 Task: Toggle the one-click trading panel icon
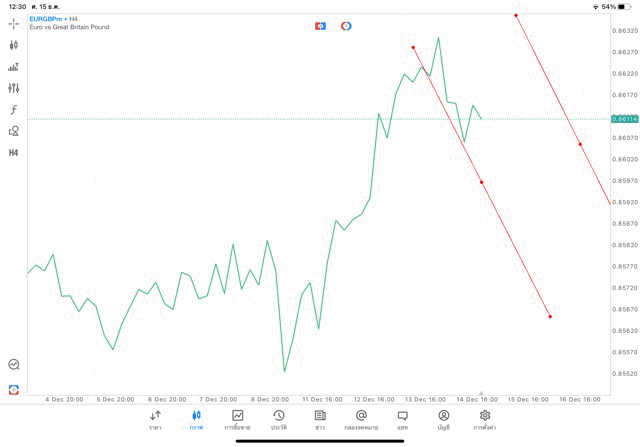(320, 26)
